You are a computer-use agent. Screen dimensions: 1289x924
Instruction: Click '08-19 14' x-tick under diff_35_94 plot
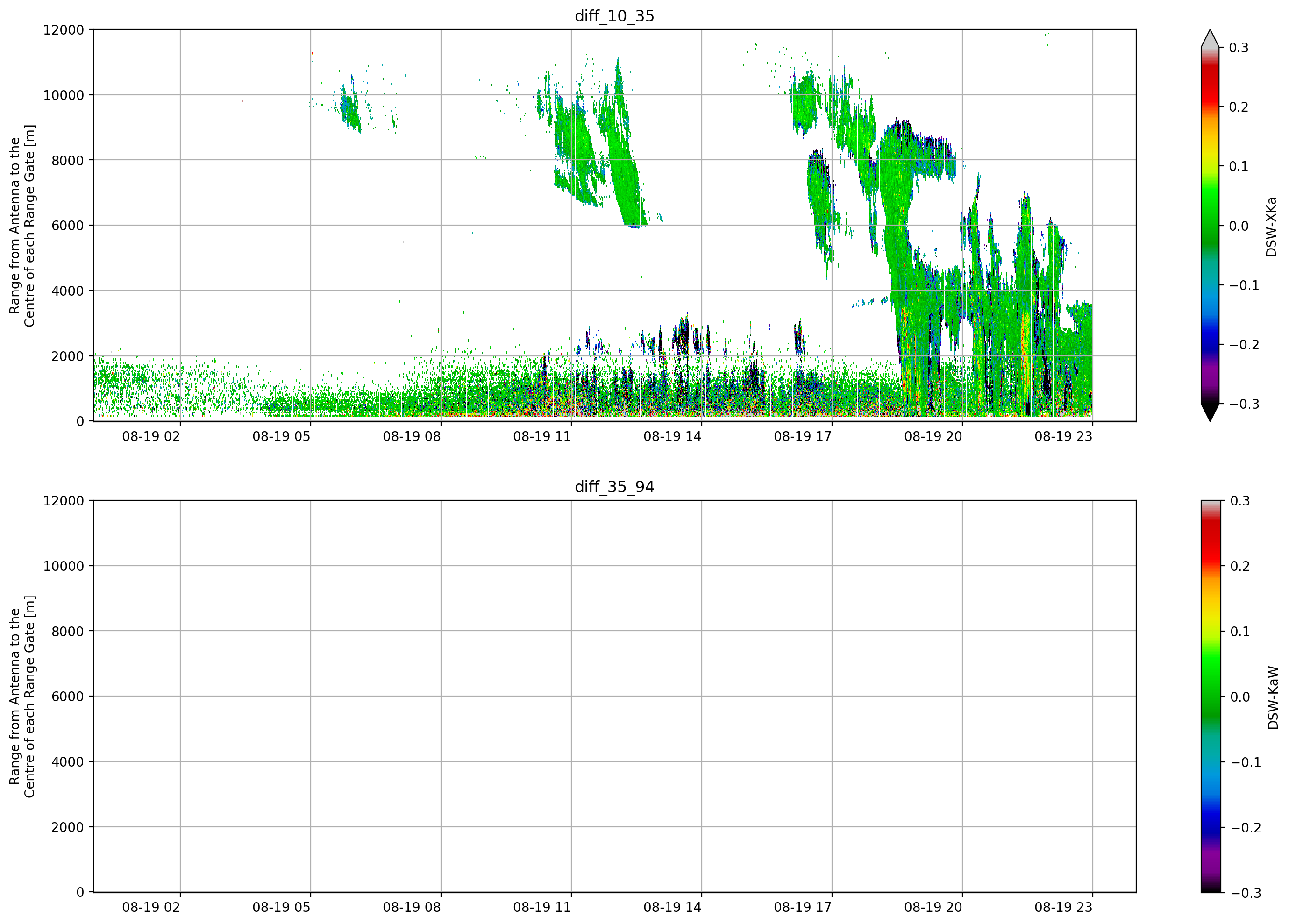click(x=672, y=908)
